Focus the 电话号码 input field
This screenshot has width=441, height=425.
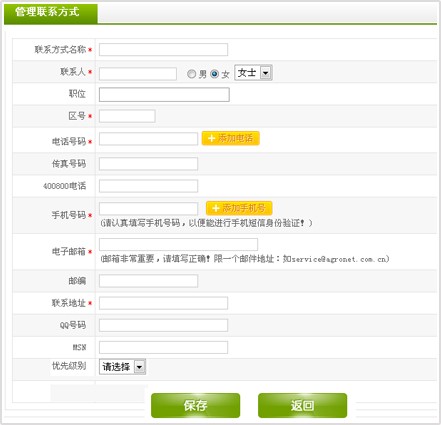[x=148, y=139]
